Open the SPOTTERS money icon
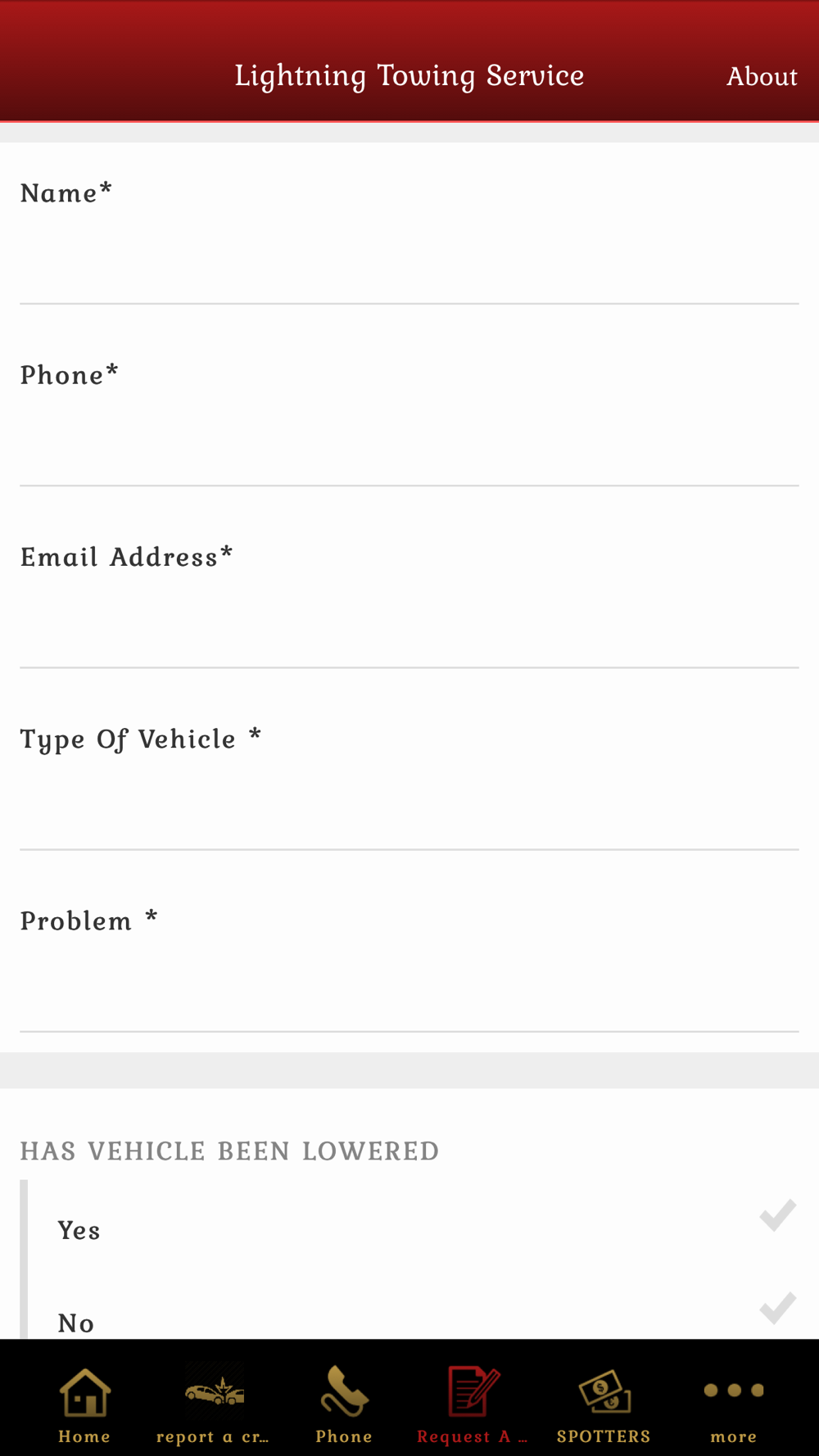This screenshot has width=819, height=1456. (604, 1391)
